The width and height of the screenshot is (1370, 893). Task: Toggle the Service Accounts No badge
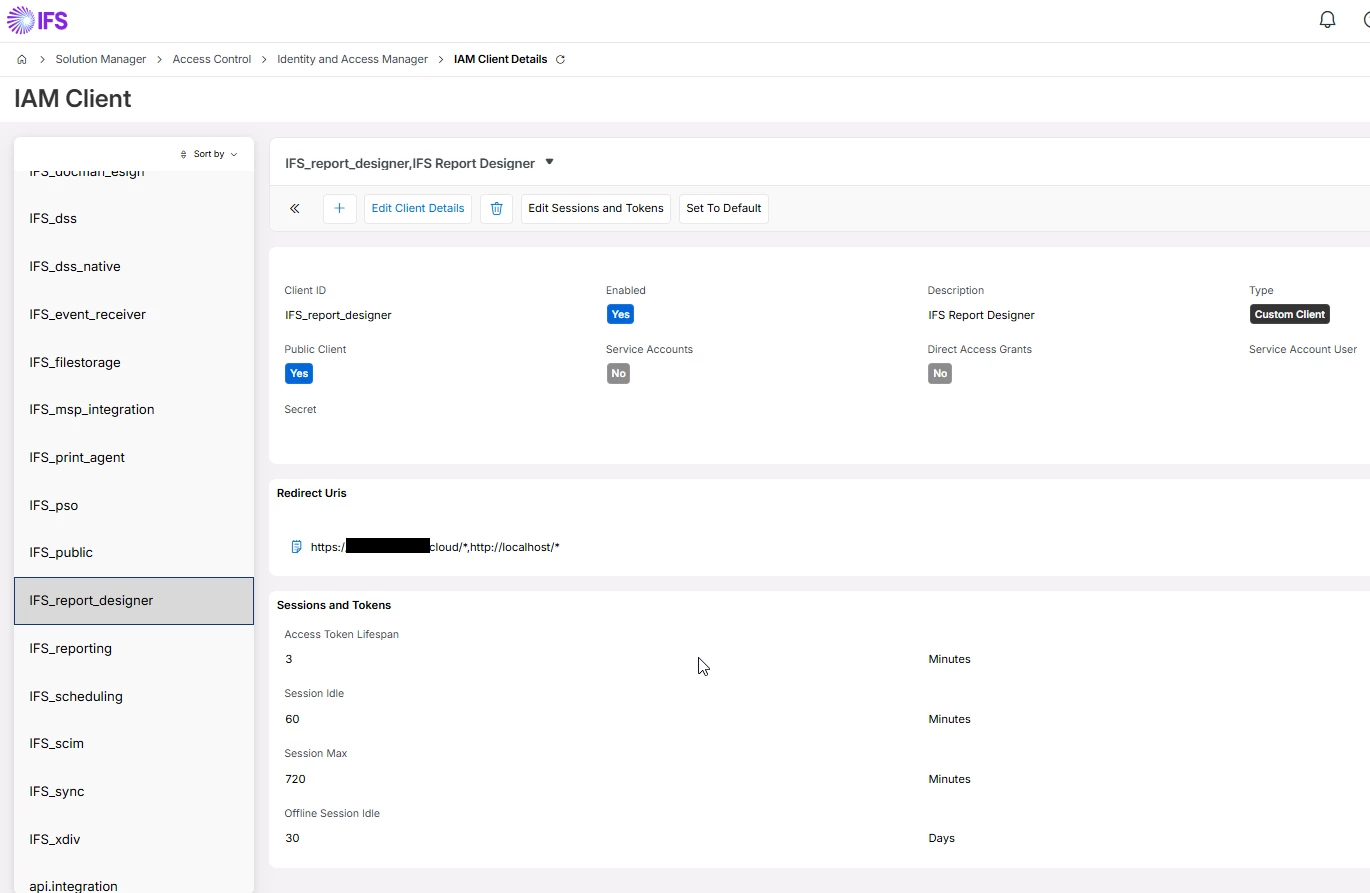pos(618,373)
